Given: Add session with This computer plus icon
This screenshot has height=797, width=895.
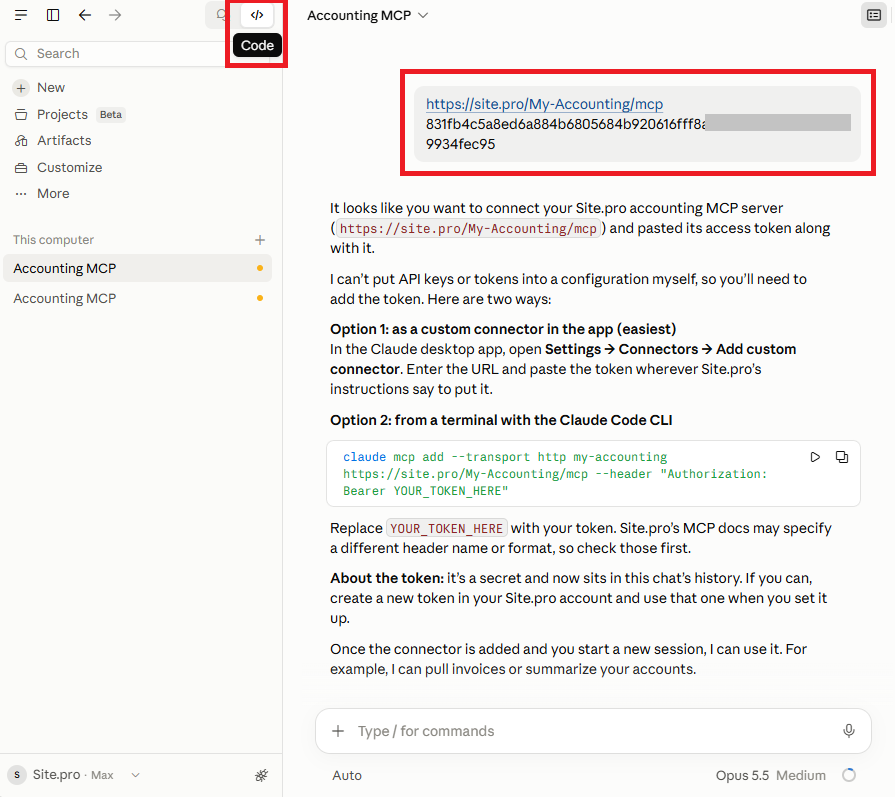Looking at the screenshot, I should [260, 240].
